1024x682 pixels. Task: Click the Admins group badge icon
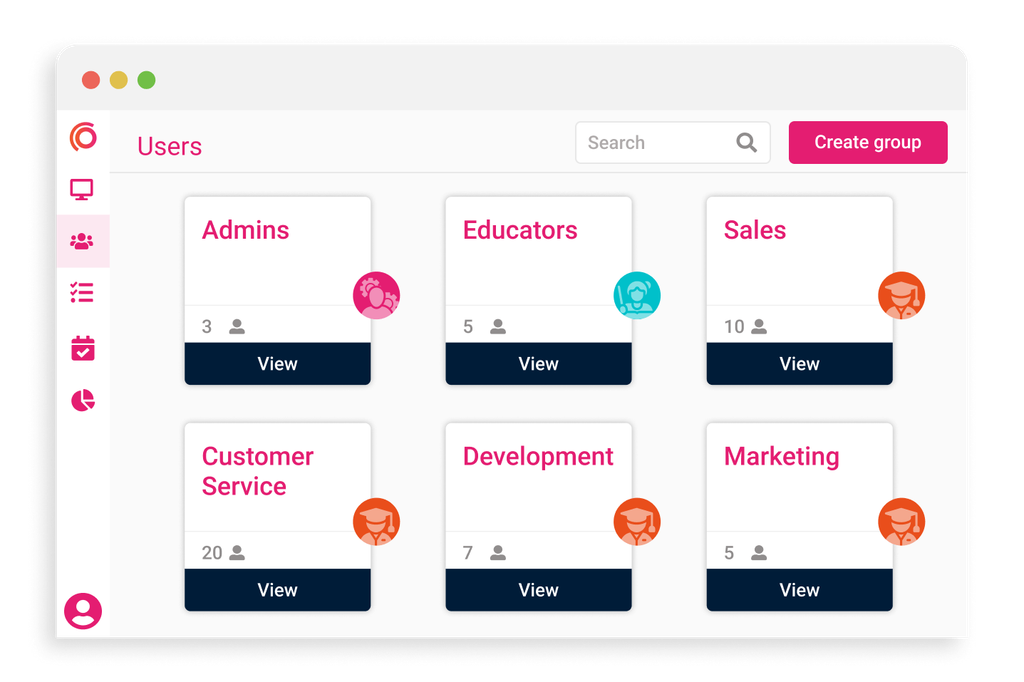tap(376, 294)
